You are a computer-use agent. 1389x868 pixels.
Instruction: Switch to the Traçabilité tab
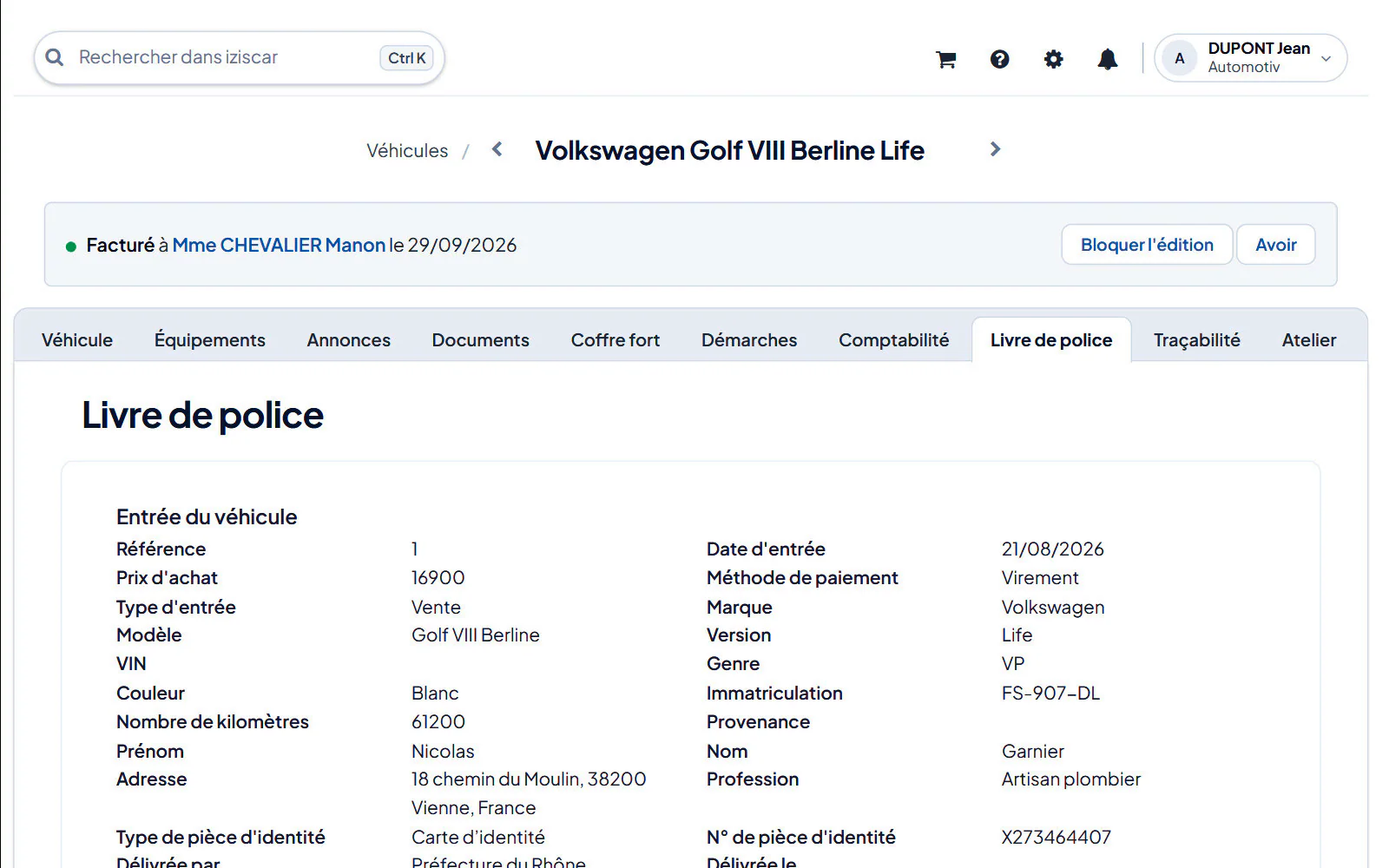[x=1197, y=340]
